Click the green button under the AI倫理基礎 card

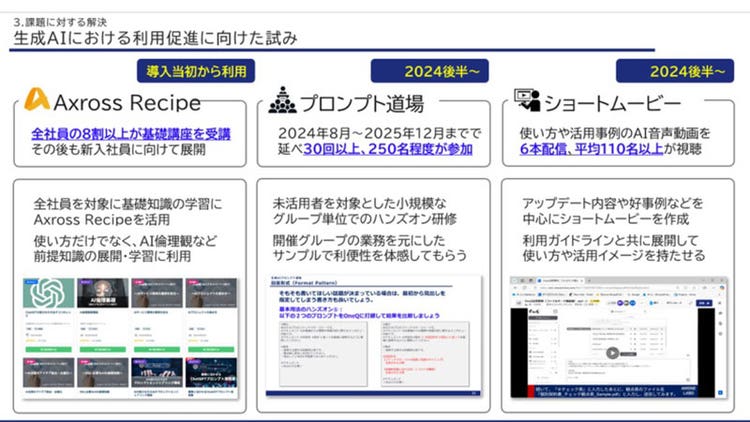103,350
